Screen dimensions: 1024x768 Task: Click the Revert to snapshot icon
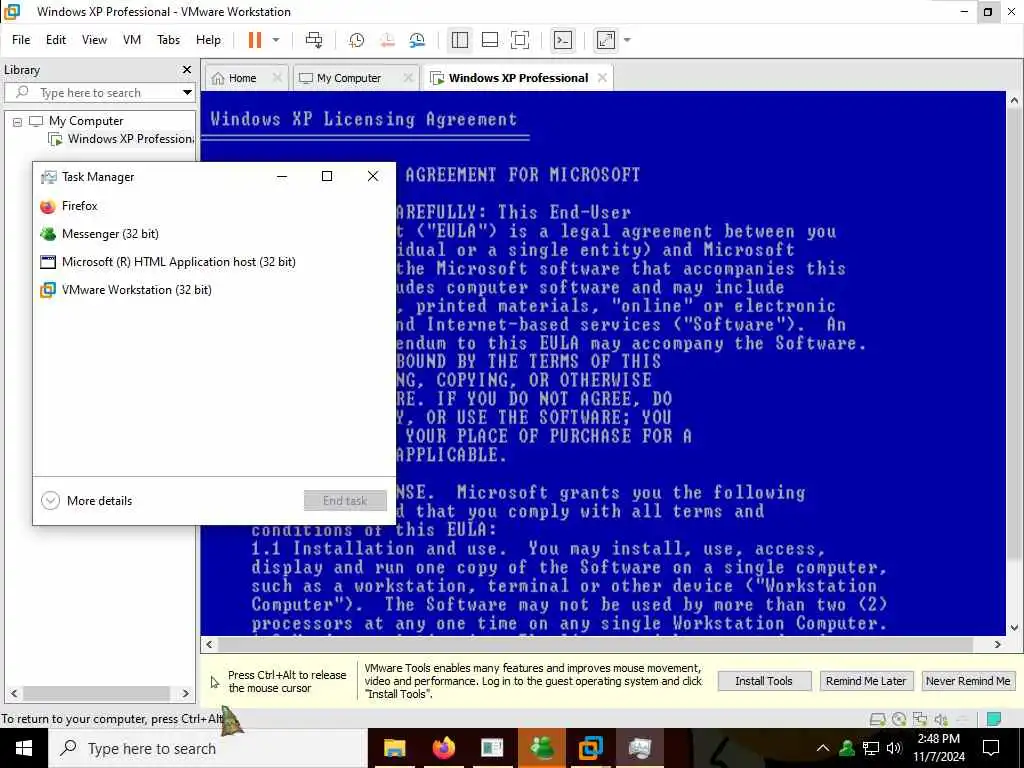tap(387, 40)
